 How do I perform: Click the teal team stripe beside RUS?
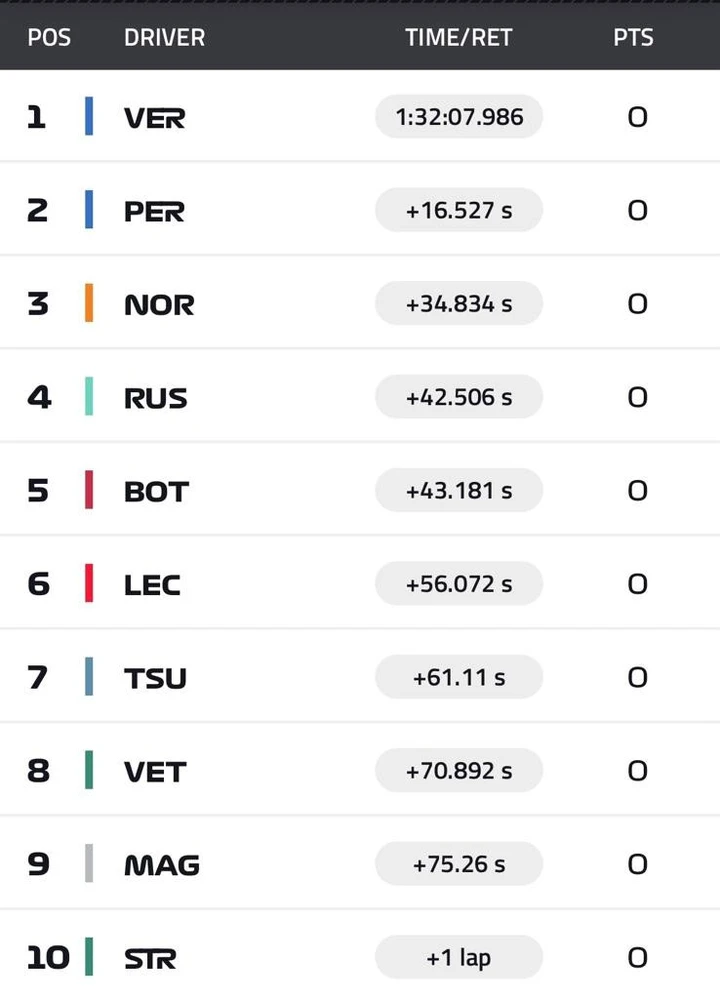point(89,396)
